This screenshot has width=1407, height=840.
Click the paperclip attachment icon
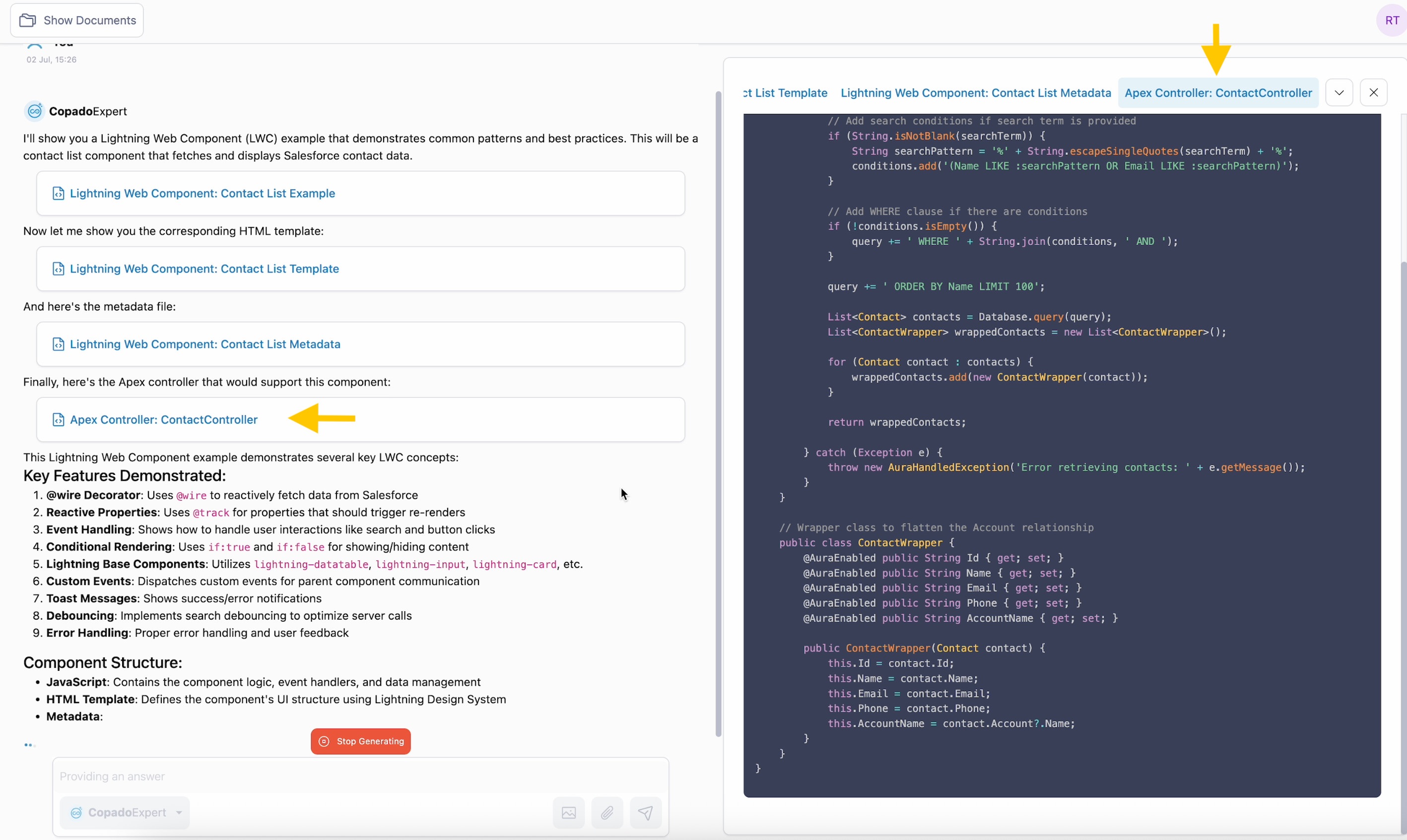click(x=607, y=813)
